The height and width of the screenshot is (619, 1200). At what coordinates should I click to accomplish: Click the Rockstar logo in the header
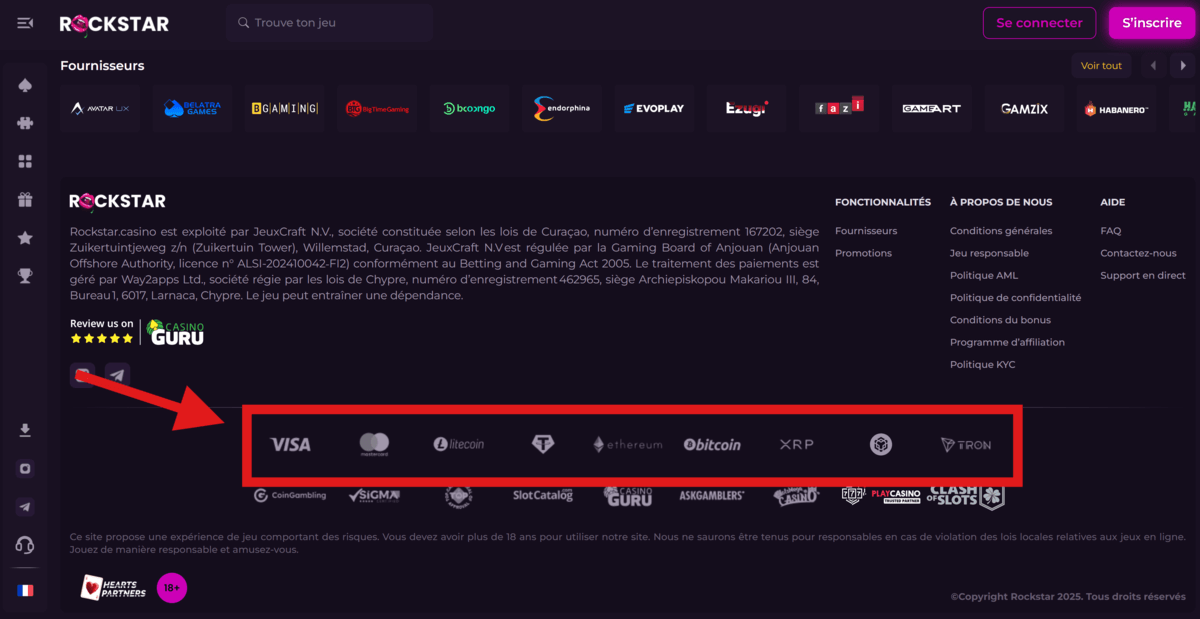pyautogui.click(x=114, y=23)
